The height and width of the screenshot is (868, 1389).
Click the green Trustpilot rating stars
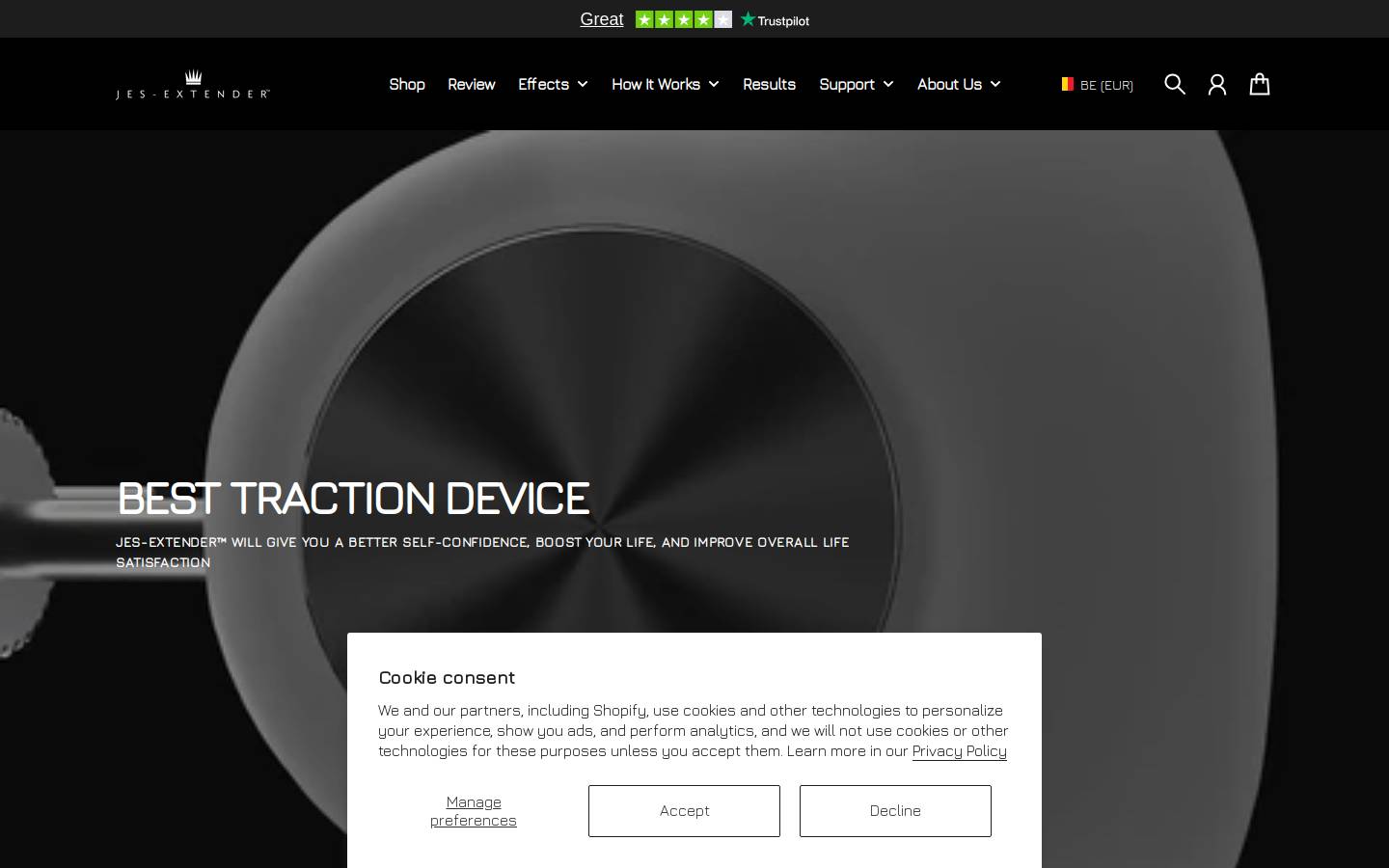[x=684, y=19]
